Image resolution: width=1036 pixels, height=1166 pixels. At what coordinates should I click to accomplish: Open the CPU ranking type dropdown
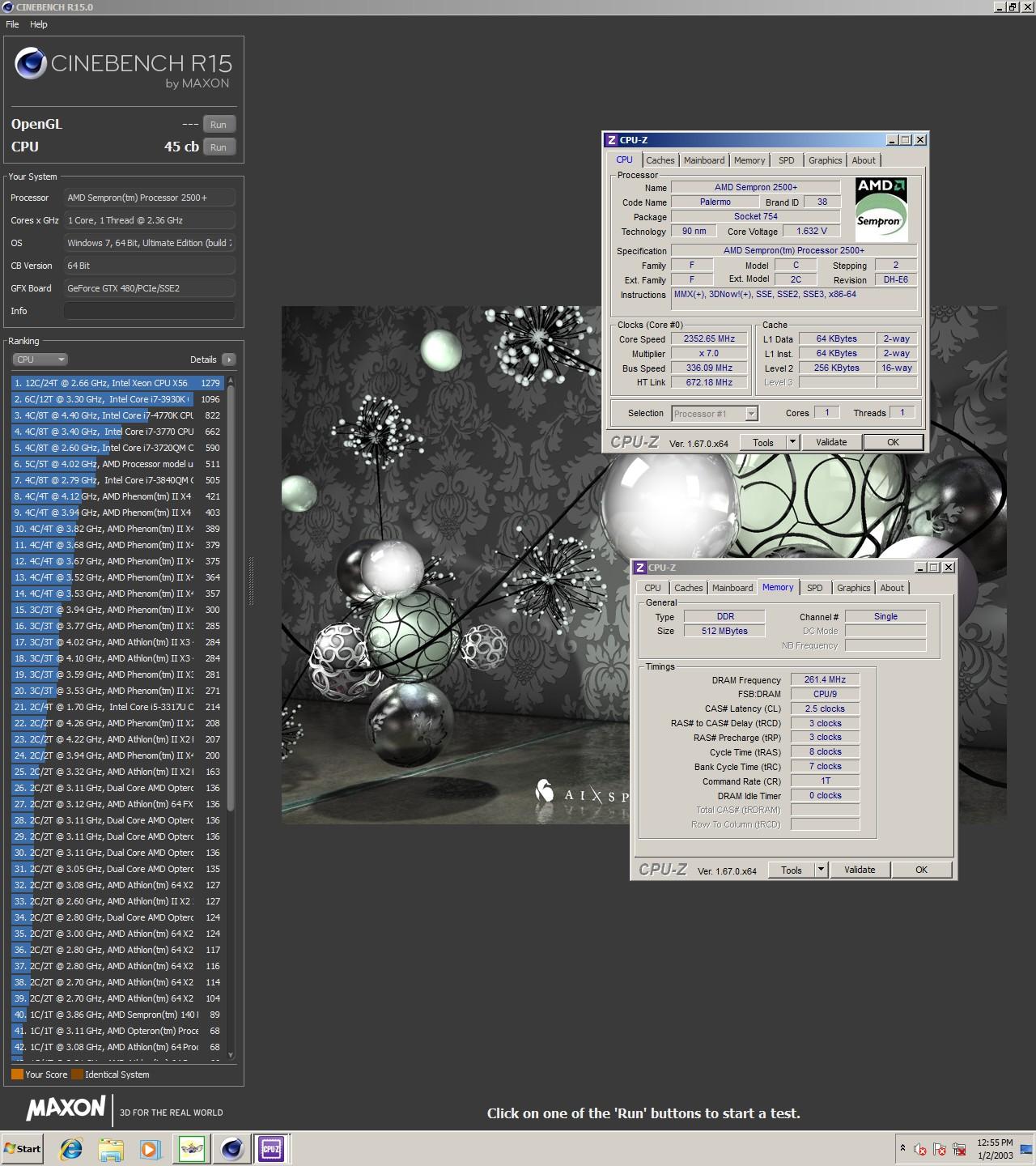[40, 360]
